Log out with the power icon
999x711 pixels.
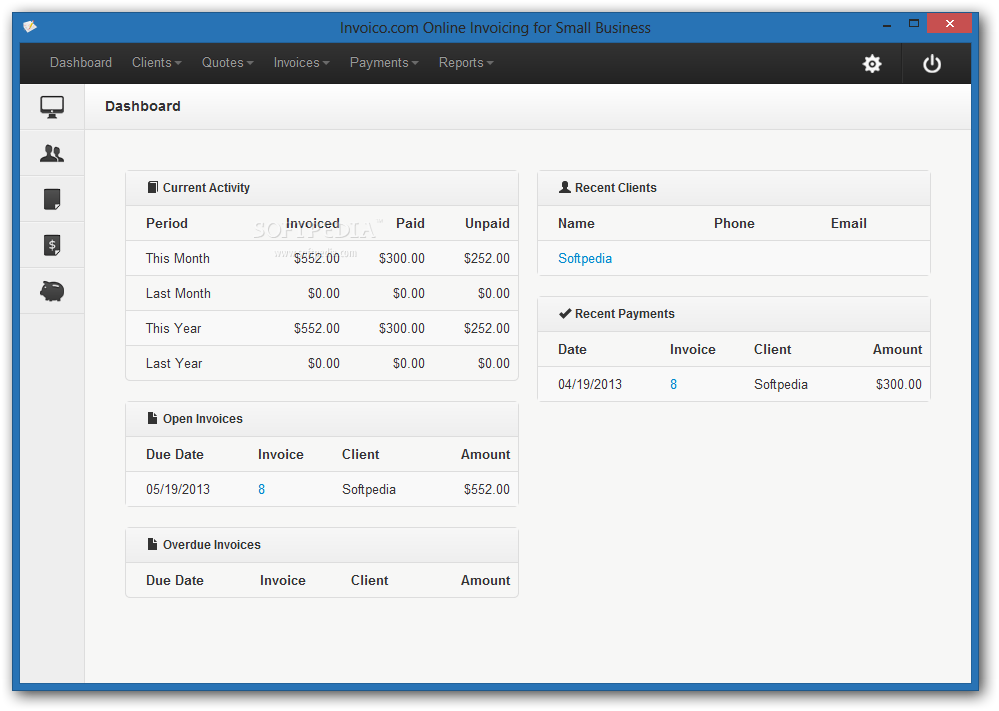tap(931, 63)
